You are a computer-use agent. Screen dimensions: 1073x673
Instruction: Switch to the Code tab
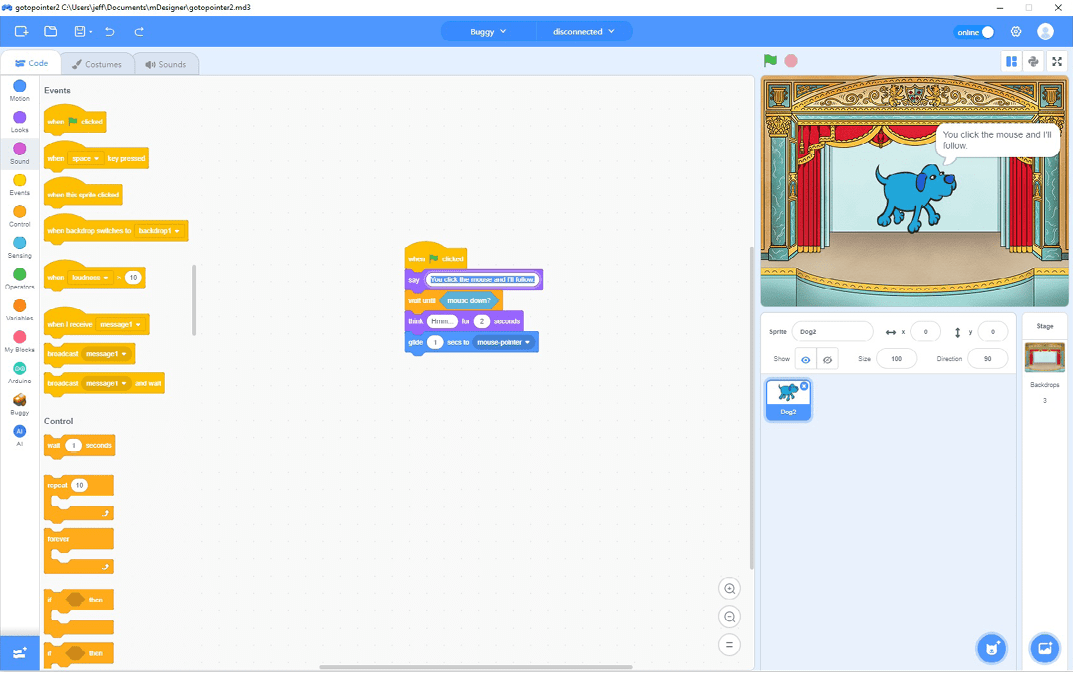pyautogui.click(x=31, y=63)
